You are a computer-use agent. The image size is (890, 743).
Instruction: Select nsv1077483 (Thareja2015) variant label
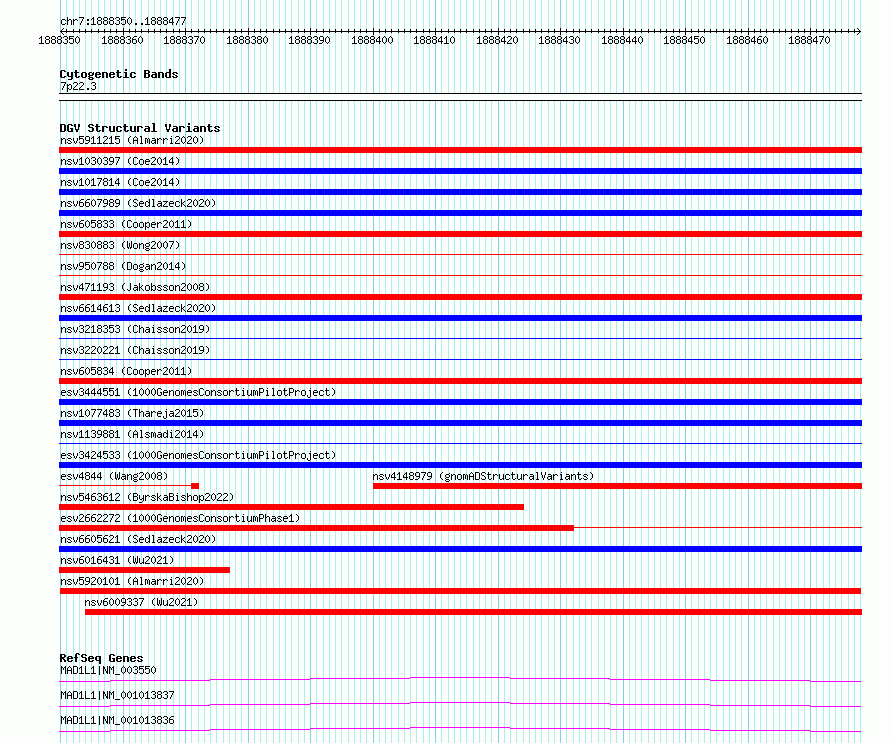(x=132, y=413)
